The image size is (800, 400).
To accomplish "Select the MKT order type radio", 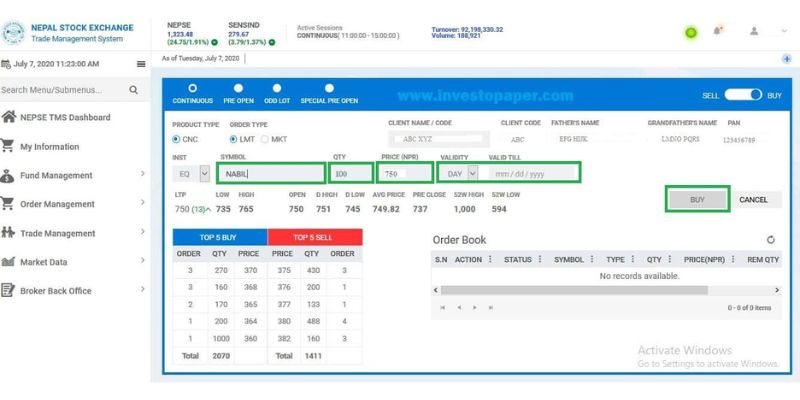I will pos(264,139).
